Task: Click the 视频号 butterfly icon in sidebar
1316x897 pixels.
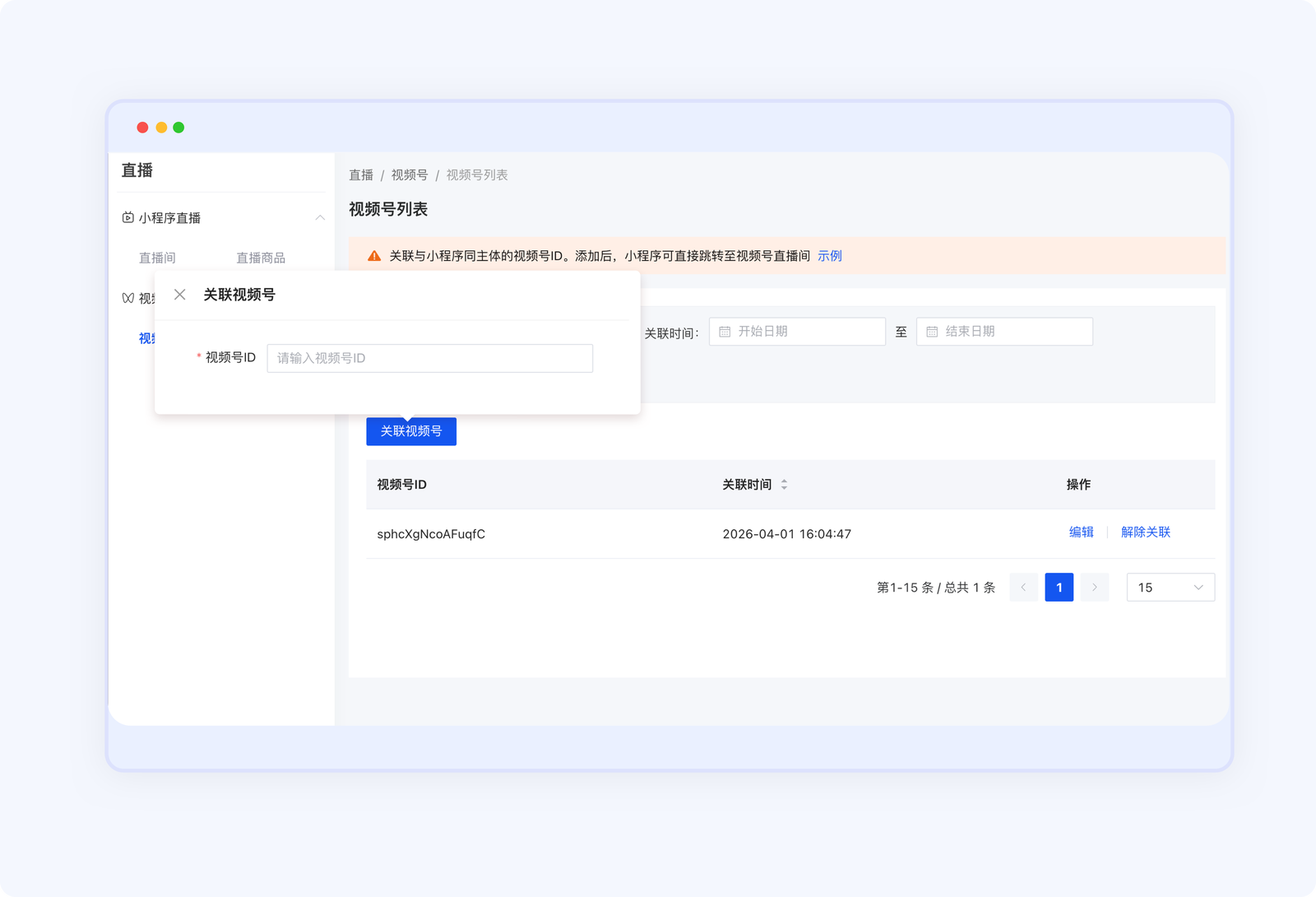Action: coord(127,298)
